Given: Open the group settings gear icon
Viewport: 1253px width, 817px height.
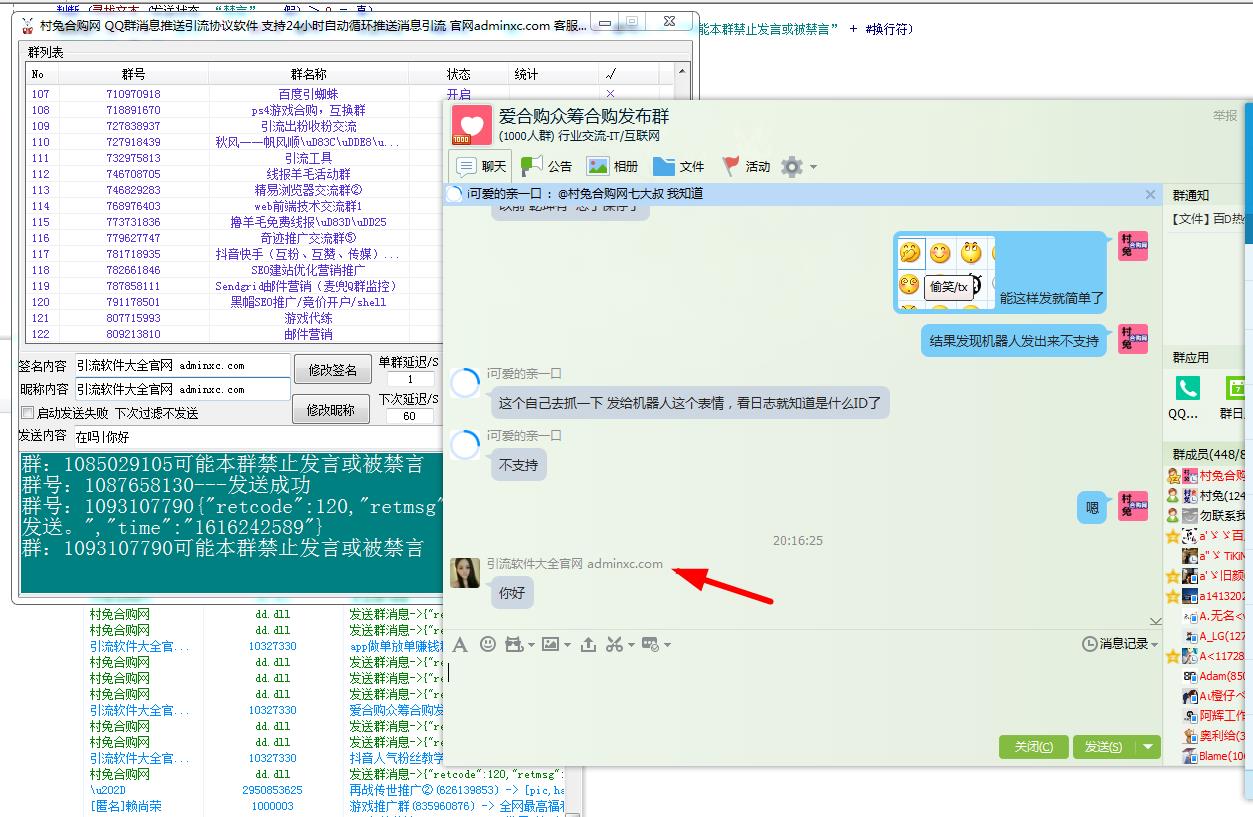Looking at the screenshot, I should click(790, 166).
